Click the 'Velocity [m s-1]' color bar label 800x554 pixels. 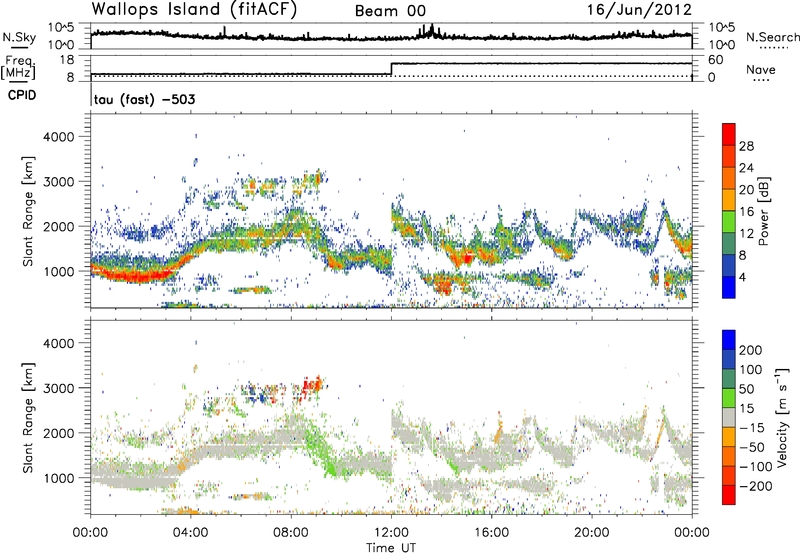point(782,417)
